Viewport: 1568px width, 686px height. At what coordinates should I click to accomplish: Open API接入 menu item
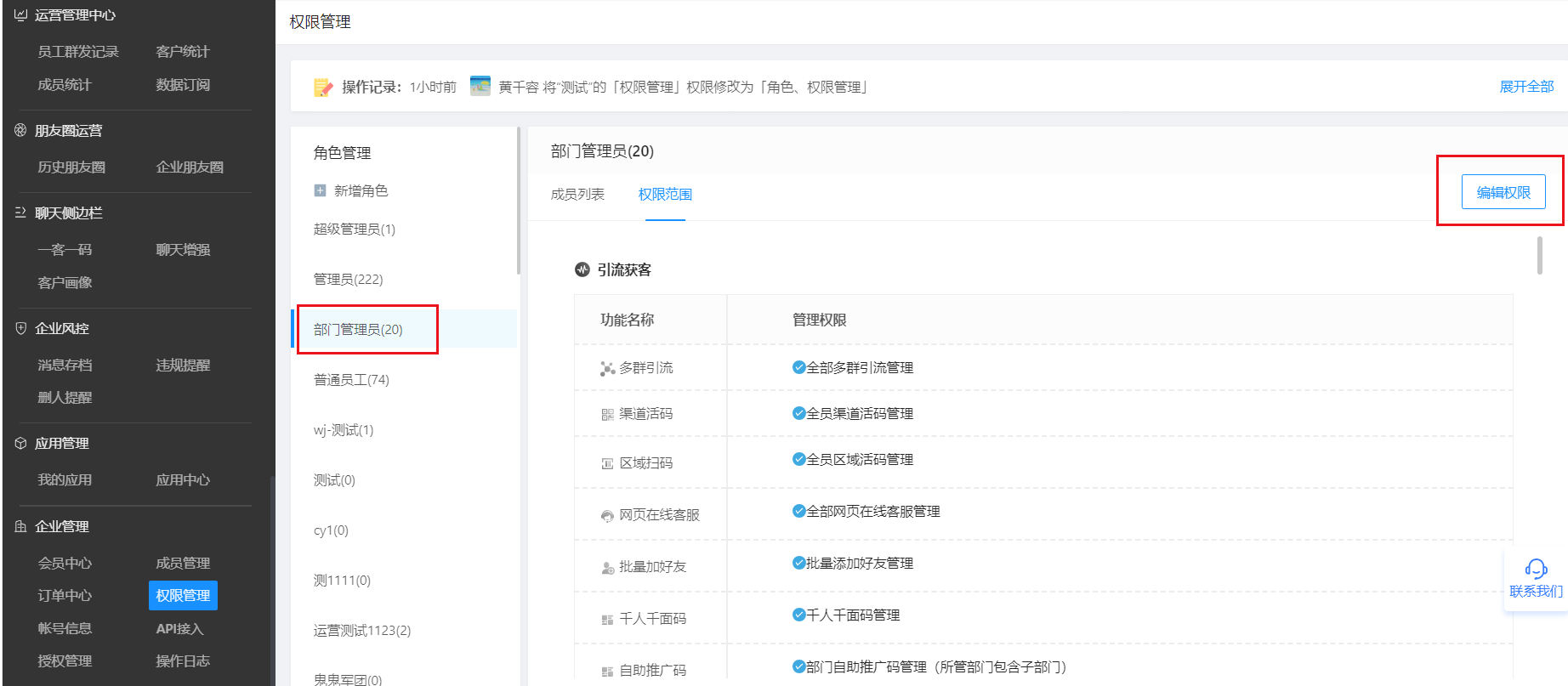[179, 628]
